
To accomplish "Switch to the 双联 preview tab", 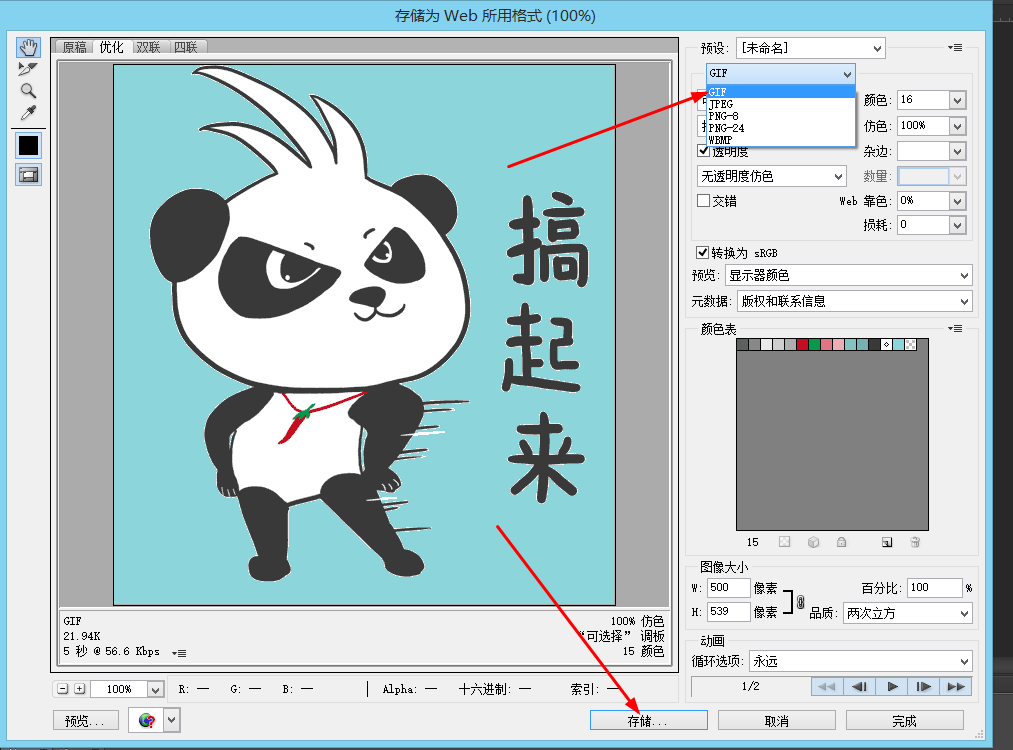I will point(148,46).
